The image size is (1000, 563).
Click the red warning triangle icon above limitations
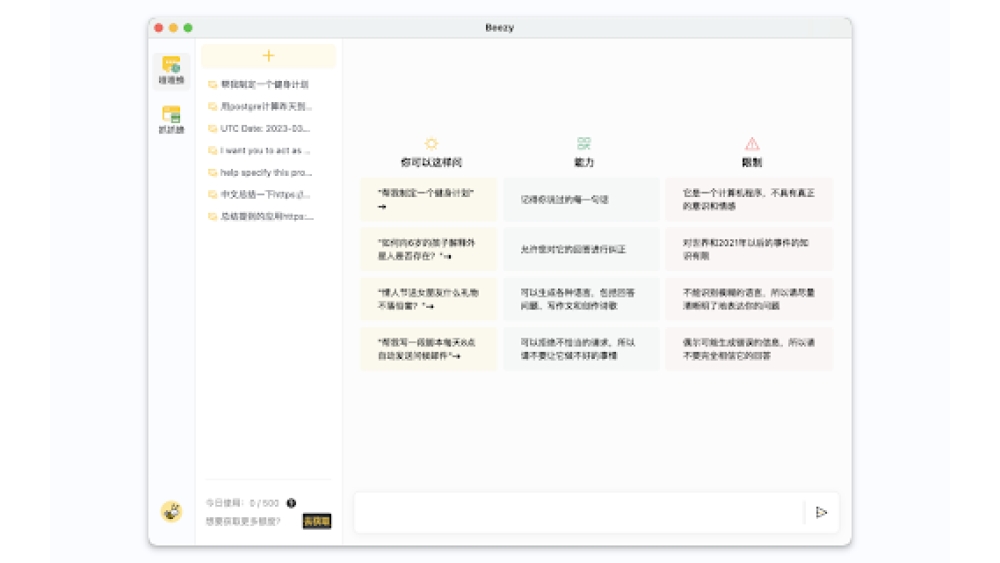click(752, 143)
